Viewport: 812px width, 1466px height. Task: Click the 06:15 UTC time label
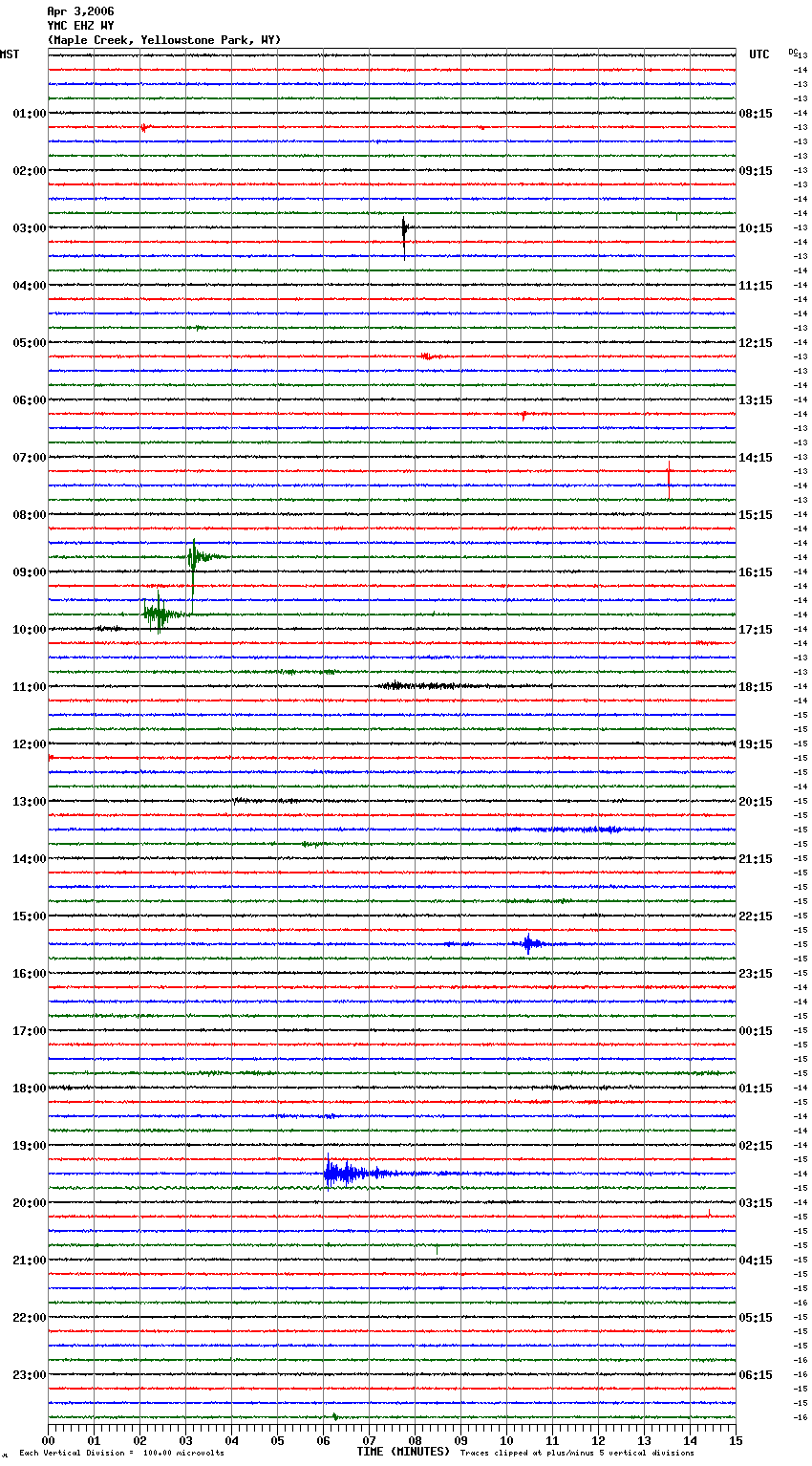(756, 1375)
